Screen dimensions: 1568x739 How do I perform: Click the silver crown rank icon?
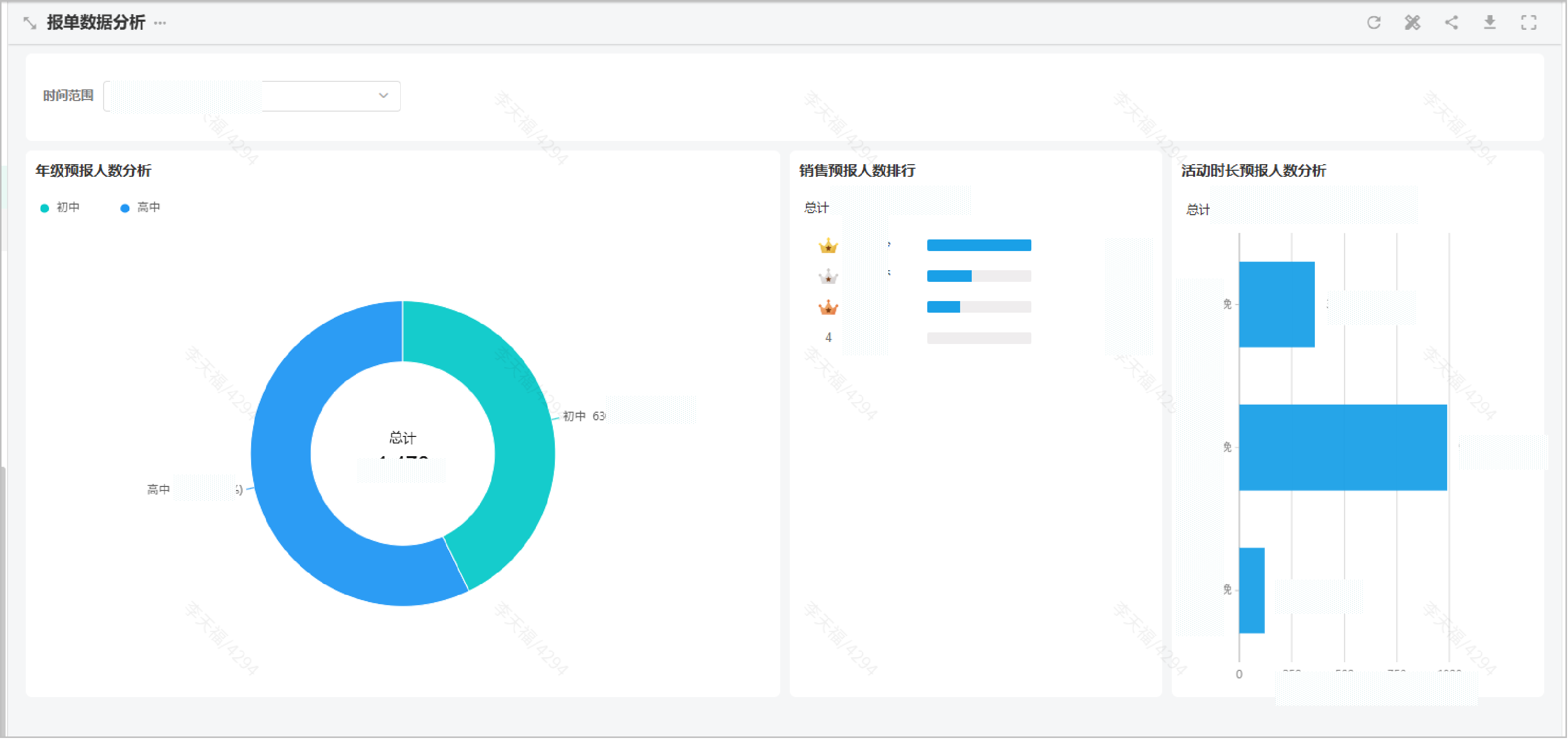pyautogui.click(x=828, y=277)
